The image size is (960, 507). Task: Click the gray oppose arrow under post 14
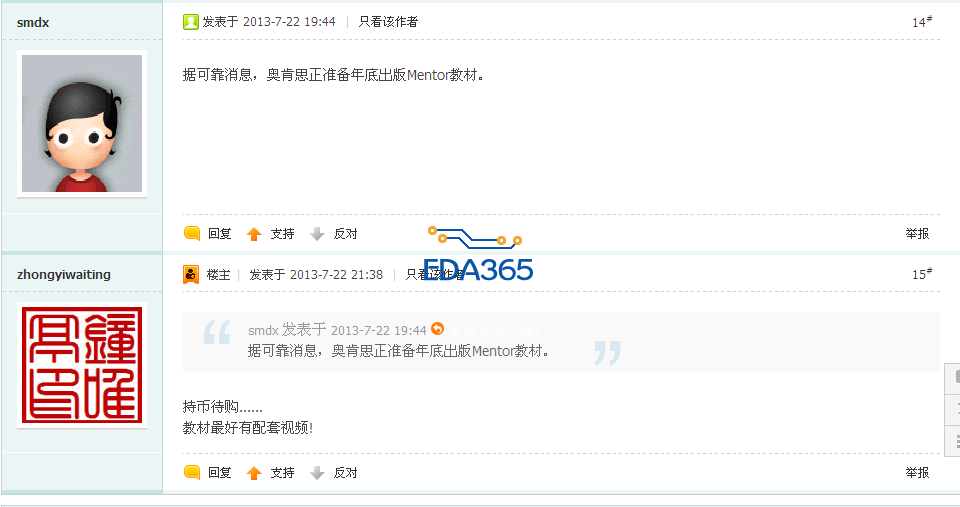(x=317, y=234)
